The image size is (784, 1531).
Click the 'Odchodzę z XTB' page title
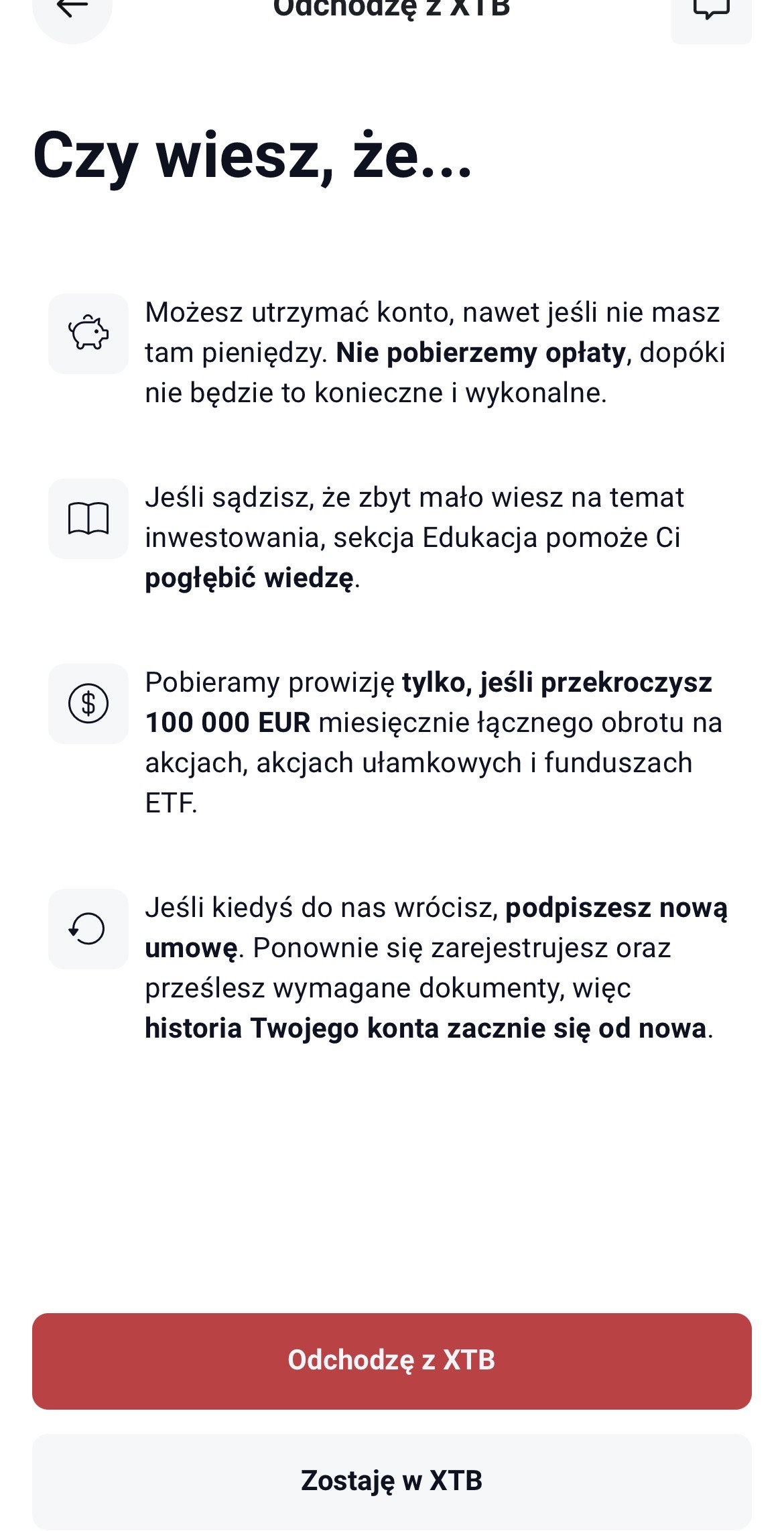pyautogui.click(x=391, y=9)
